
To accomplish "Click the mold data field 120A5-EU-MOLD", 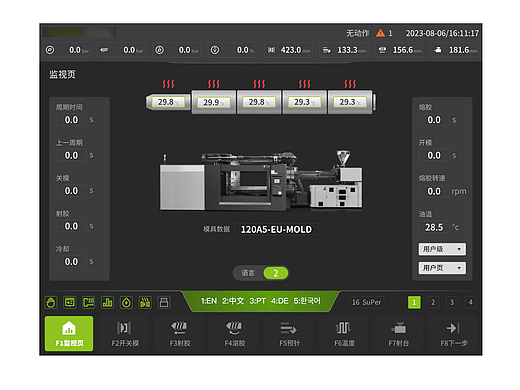I will click(276, 229).
